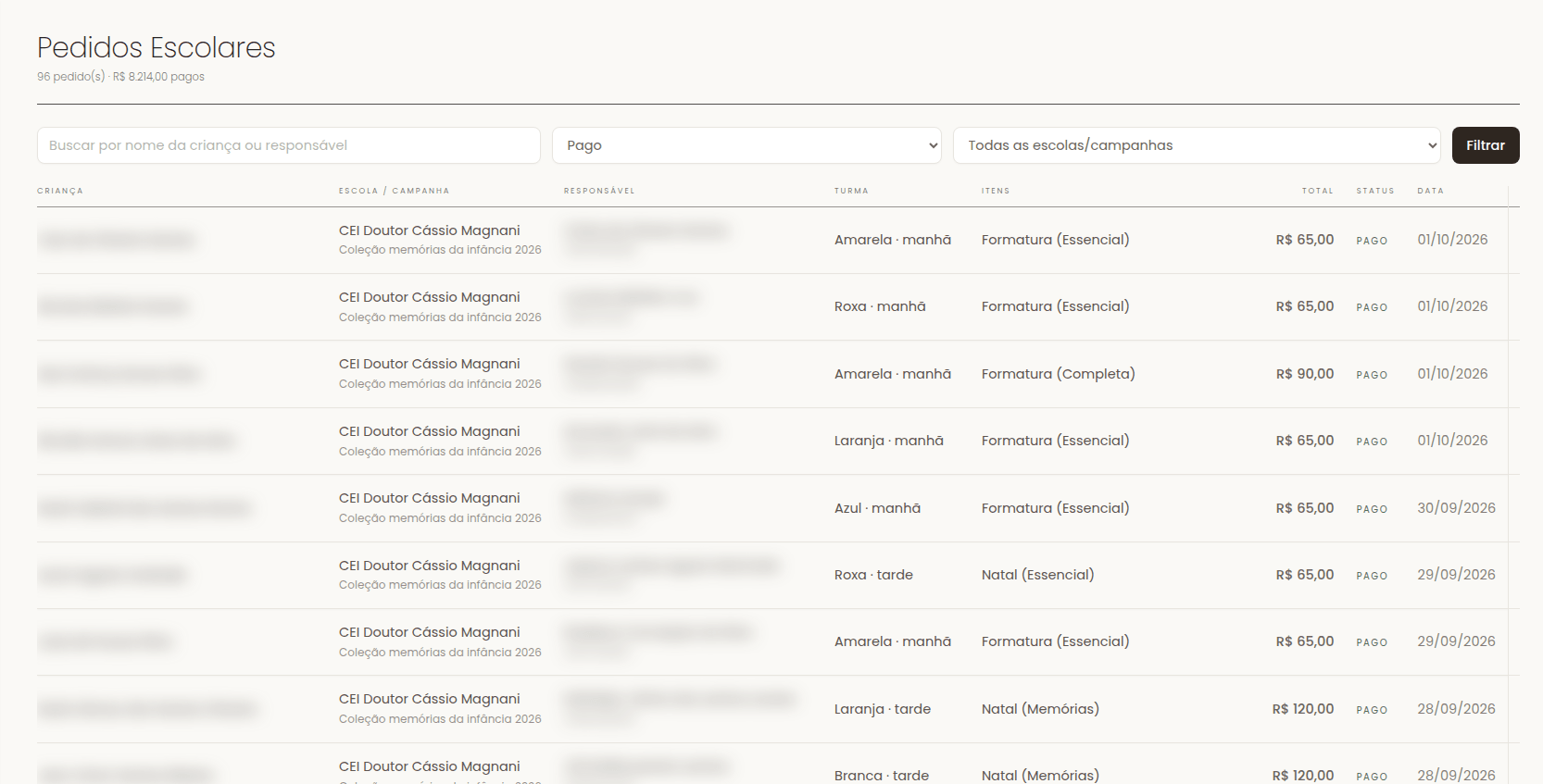Click the Natal (Essencial) item cell
This screenshot has width=1543, height=784.
[1038, 575]
